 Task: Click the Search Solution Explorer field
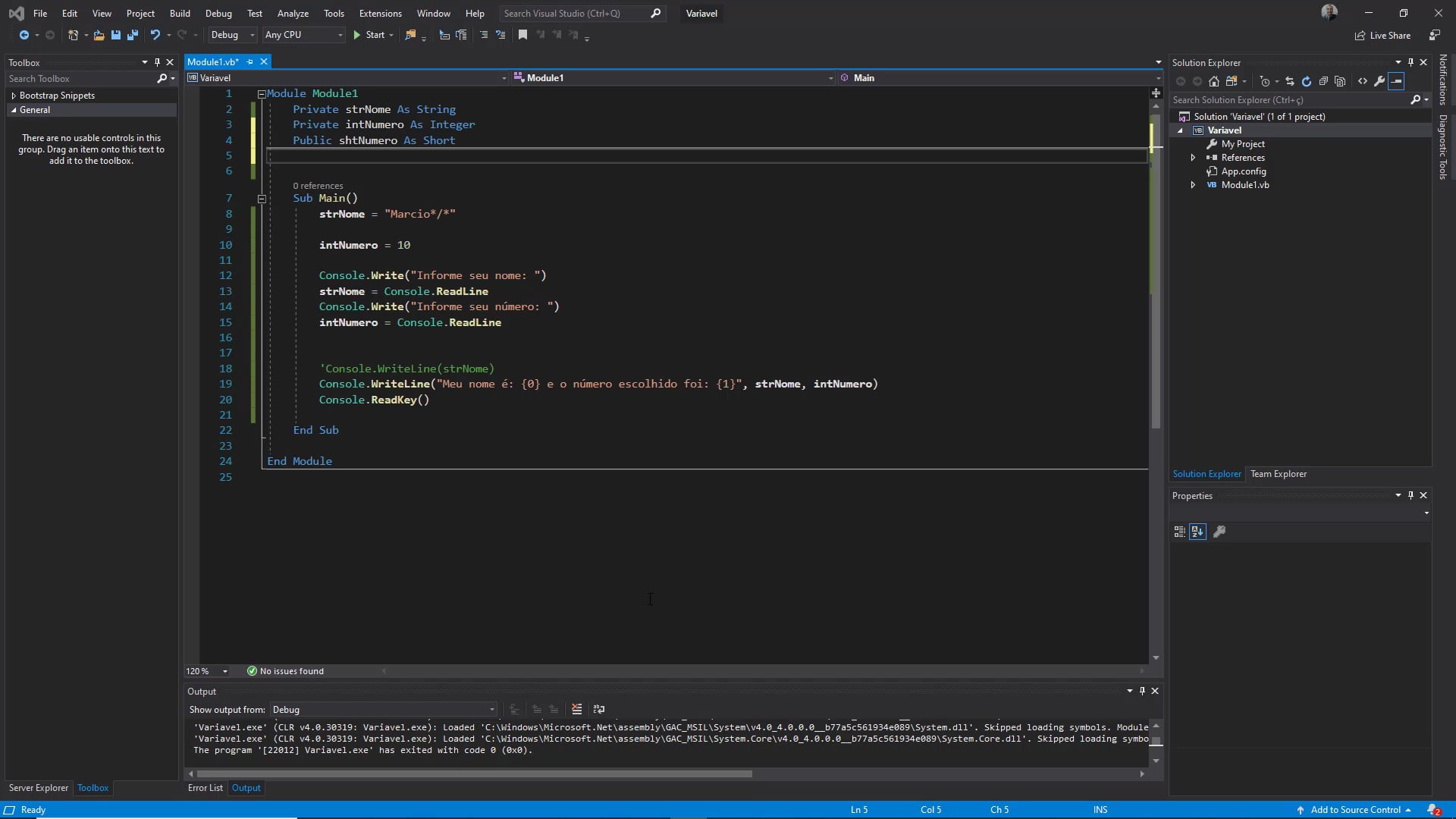(1289, 100)
